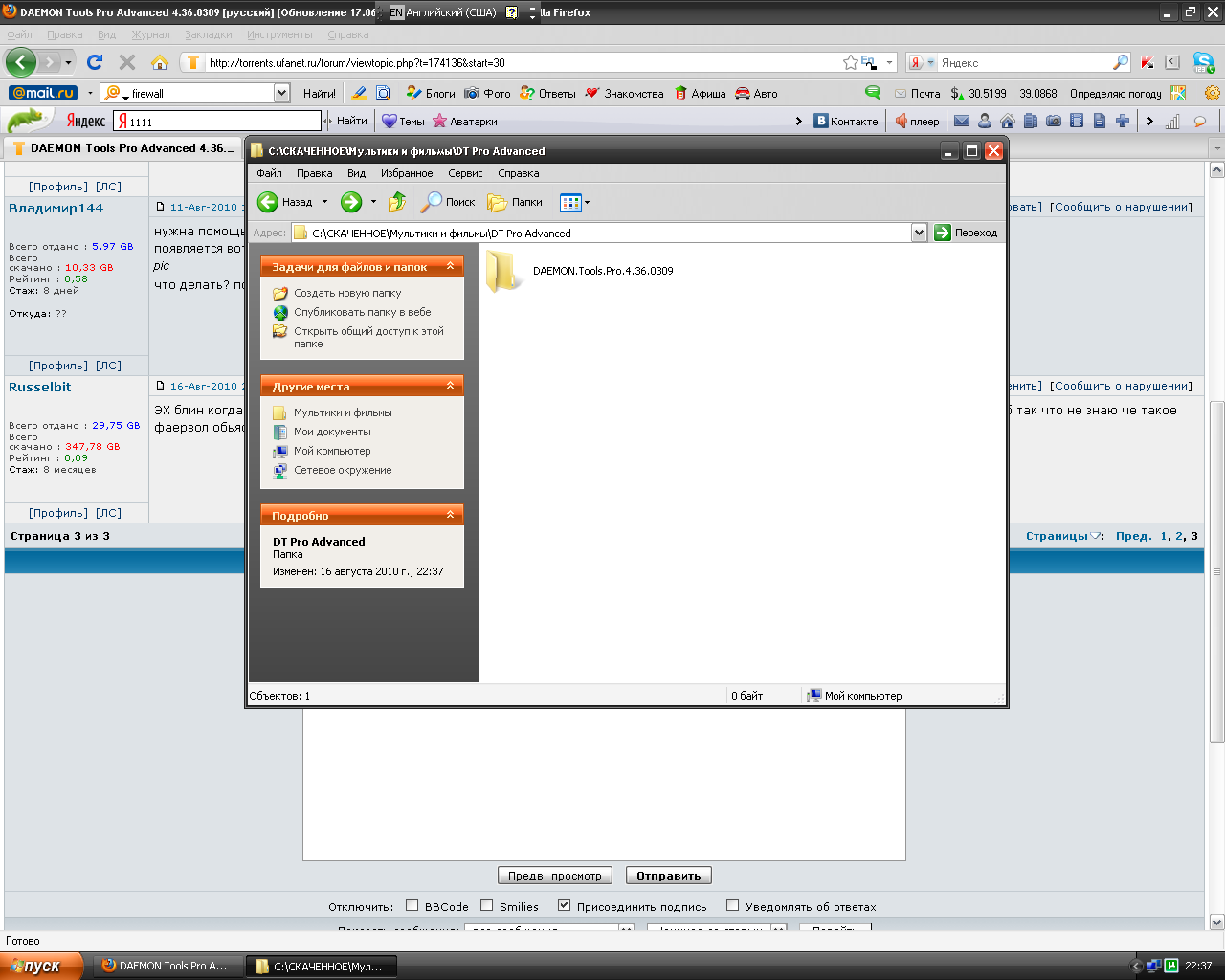The height and width of the screenshot is (980, 1225).
Task: Open Explorer Избранное menu
Action: pyautogui.click(x=407, y=173)
